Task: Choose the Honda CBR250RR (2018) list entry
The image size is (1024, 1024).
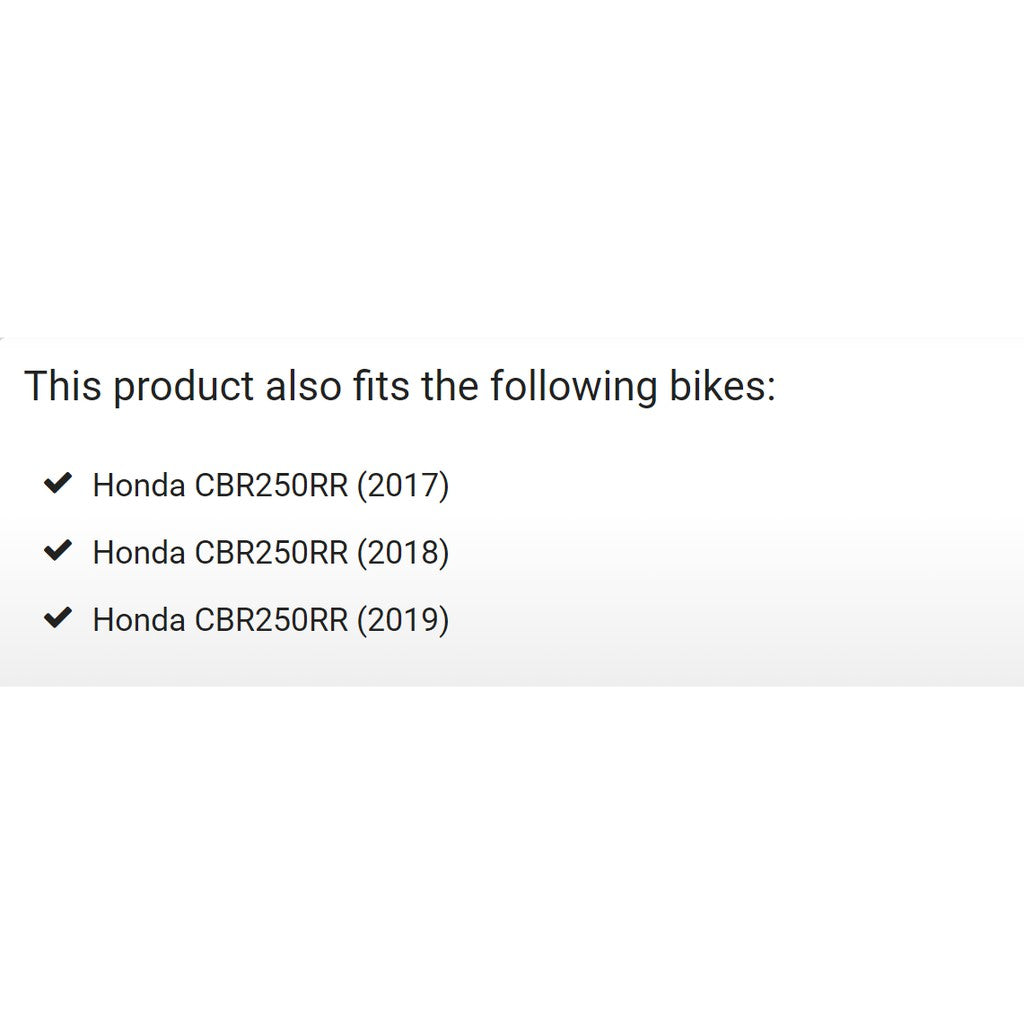Action: tap(270, 553)
